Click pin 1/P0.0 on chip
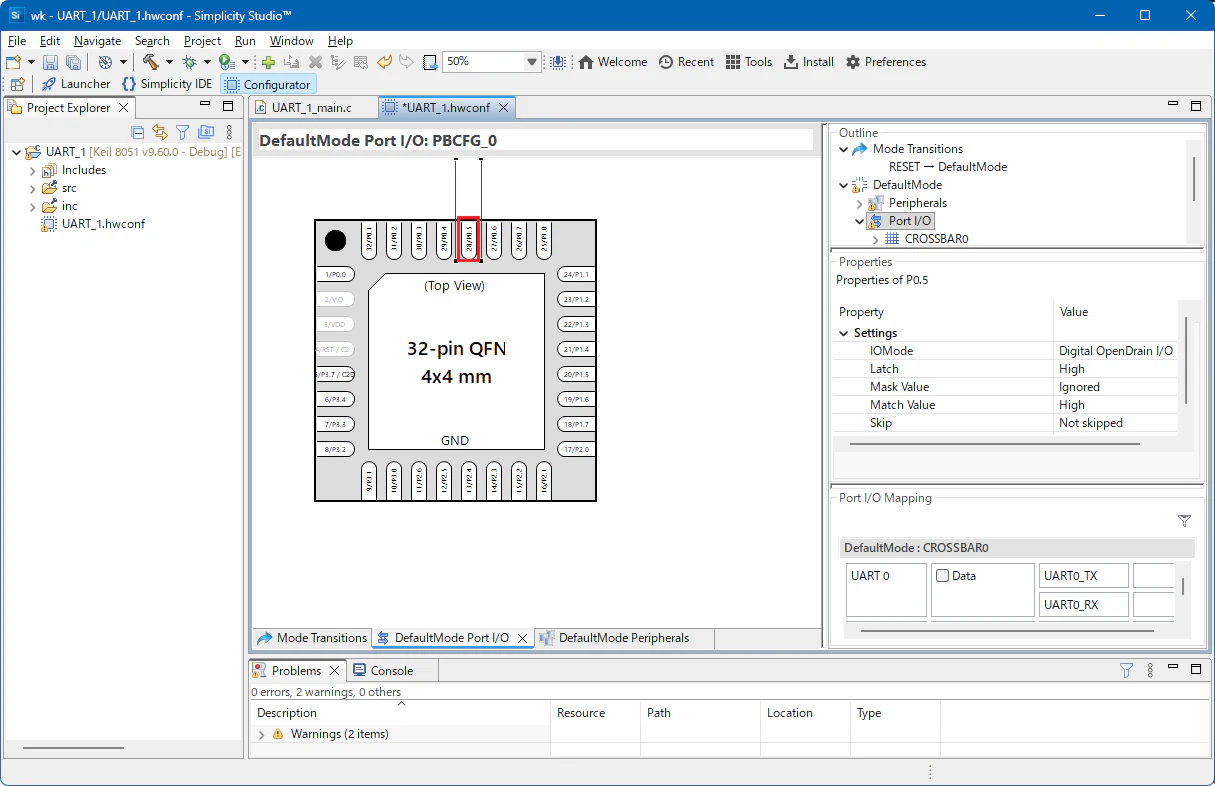The image size is (1215, 786). (x=335, y=274)
